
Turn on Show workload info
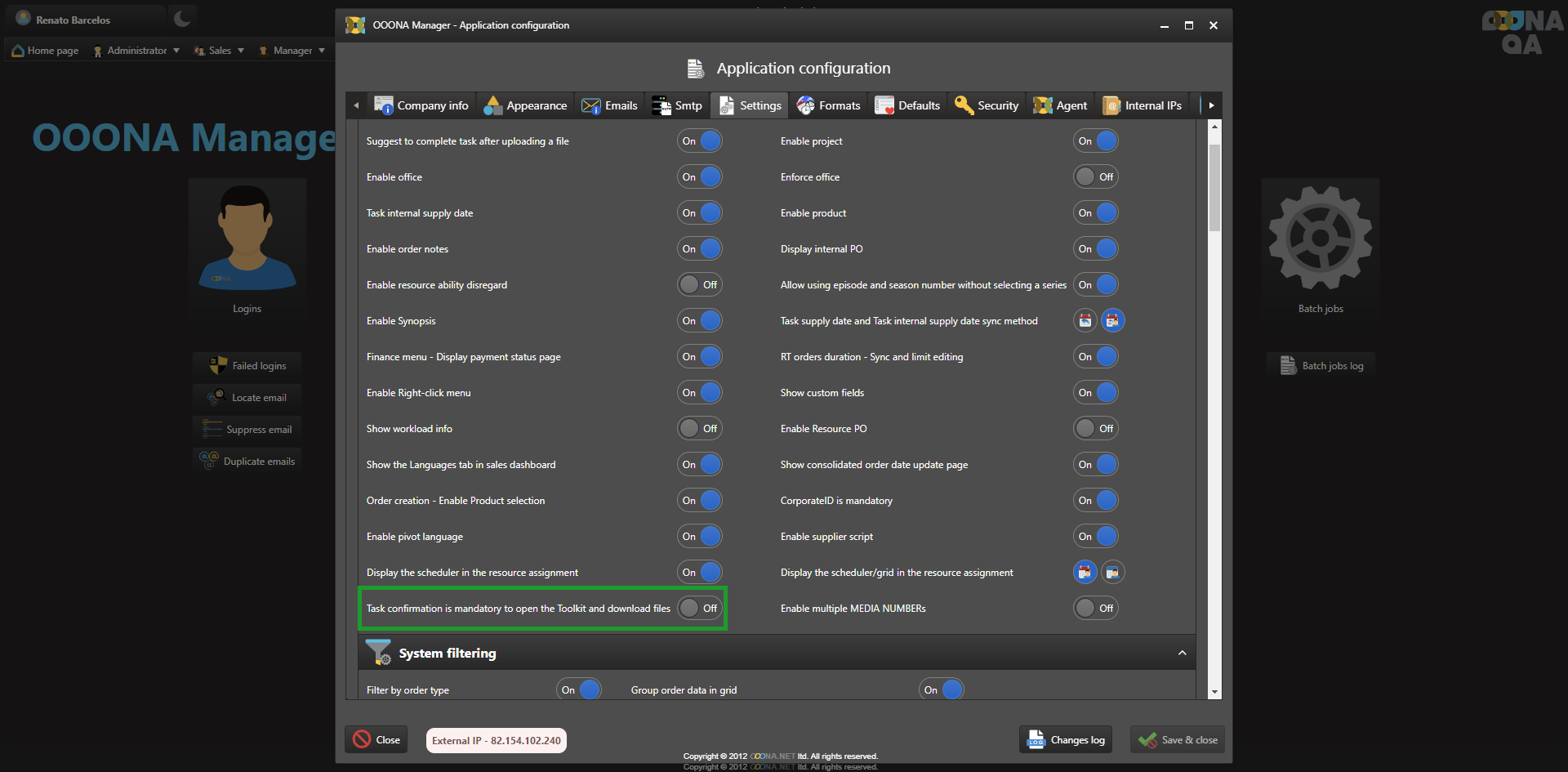pyautogui.click(x=700, y=429)
